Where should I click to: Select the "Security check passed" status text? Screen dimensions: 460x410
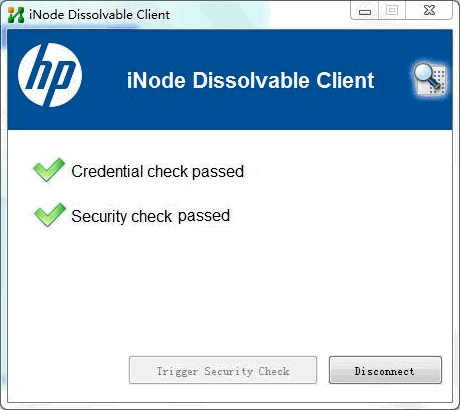[x=150, y=216]
